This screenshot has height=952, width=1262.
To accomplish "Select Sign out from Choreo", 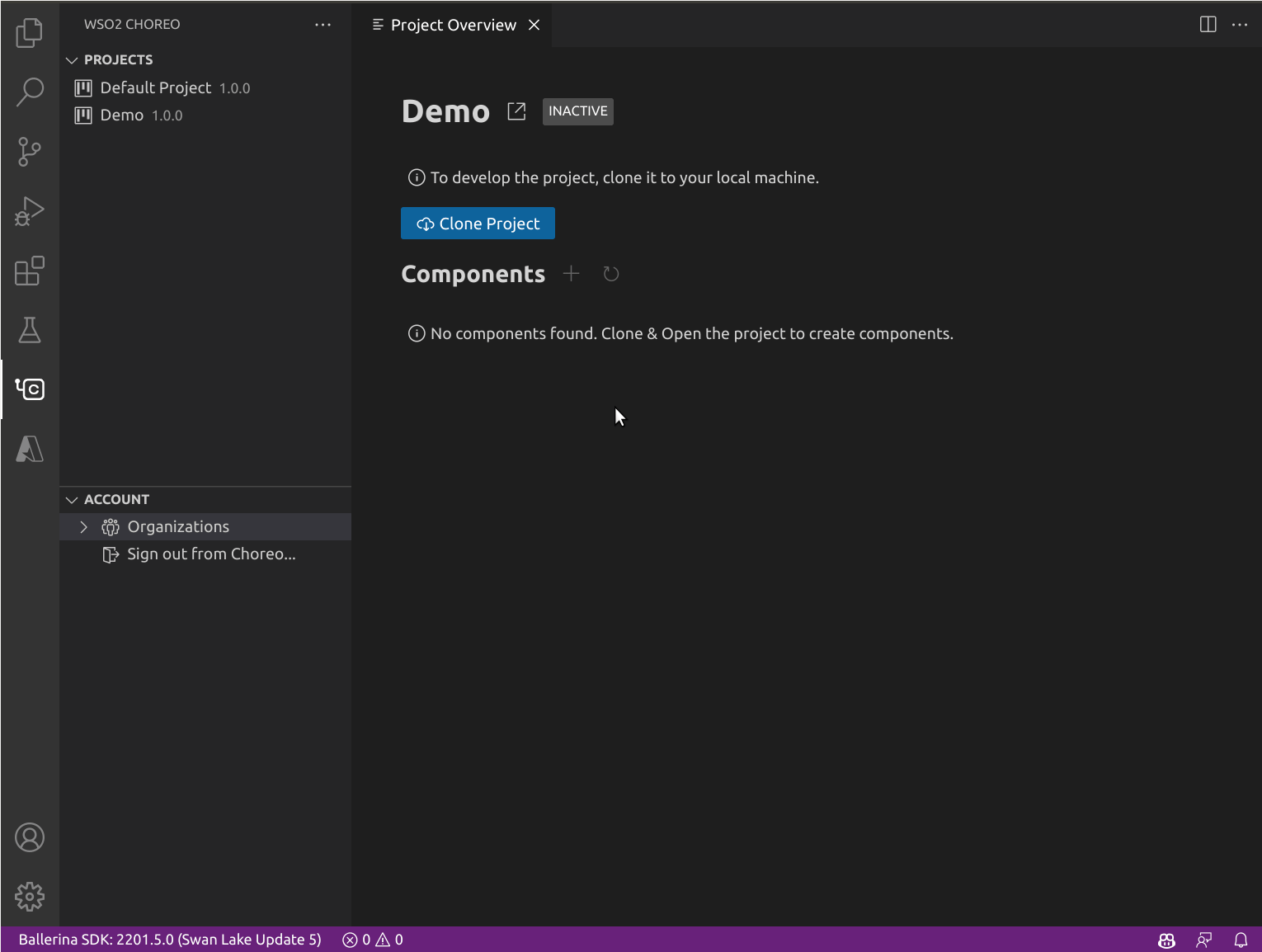I will 205,554.
